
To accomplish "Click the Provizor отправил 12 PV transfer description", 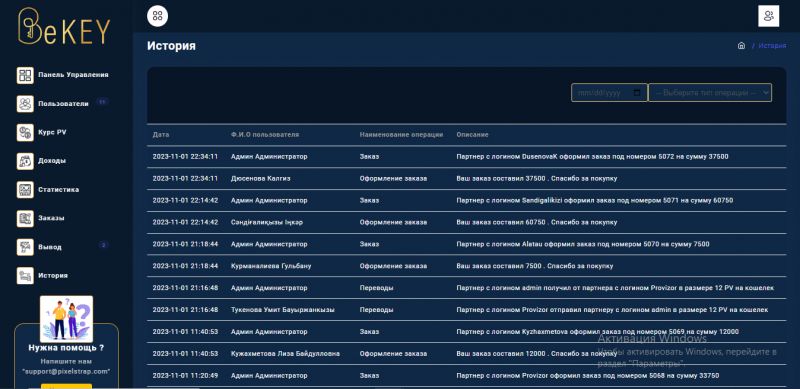I will click(612, 310).
